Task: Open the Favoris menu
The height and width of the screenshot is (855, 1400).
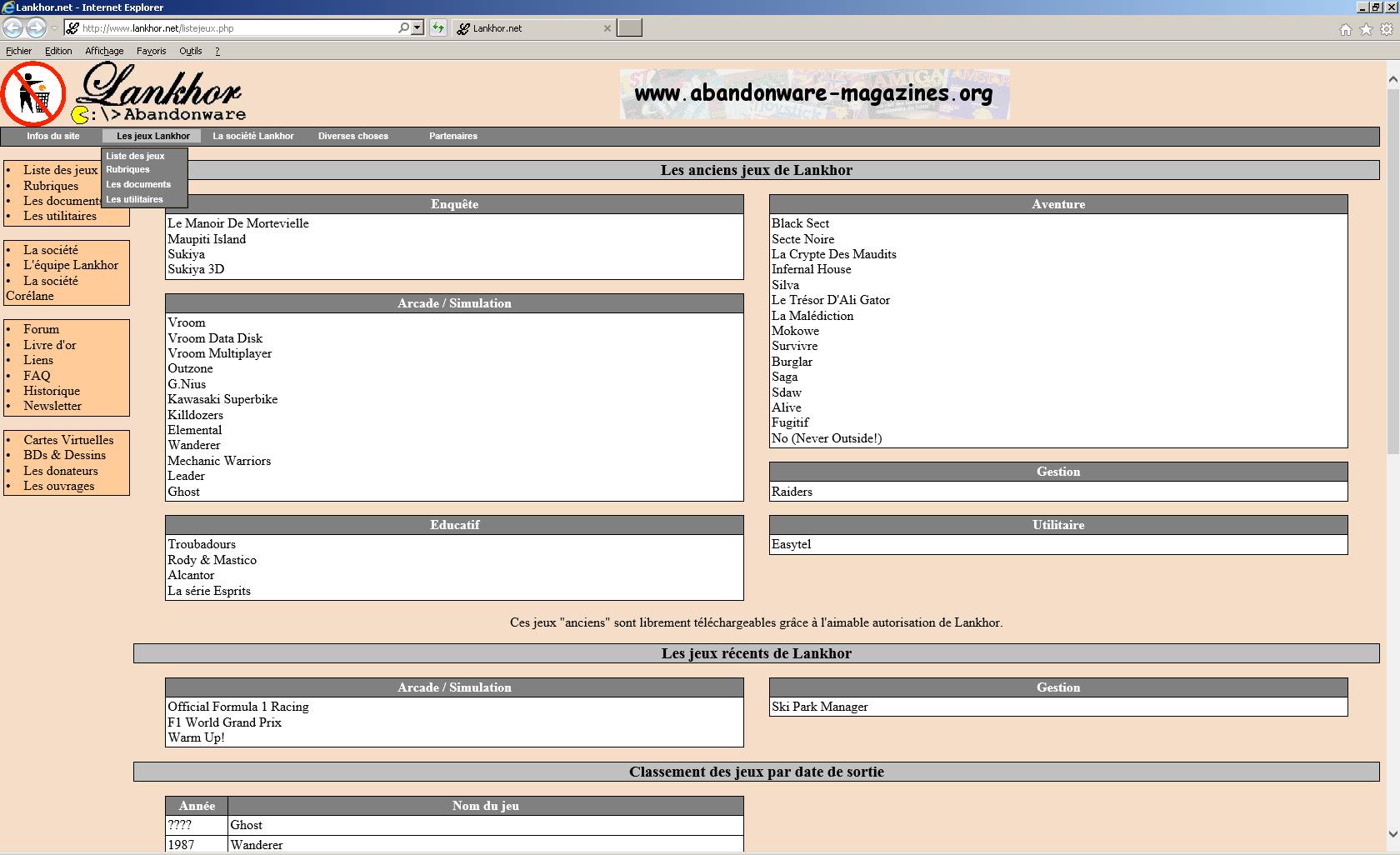Action: tap(151, 51)
